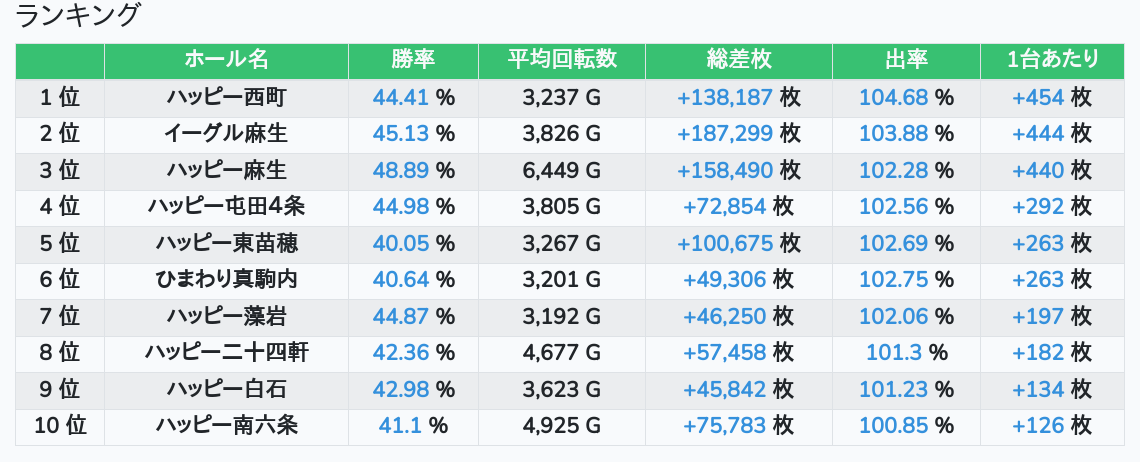The image size is (1140, 462).
Task: Click the ハッピー二十四軒 hall name
Action: click(x=226, y=353)
